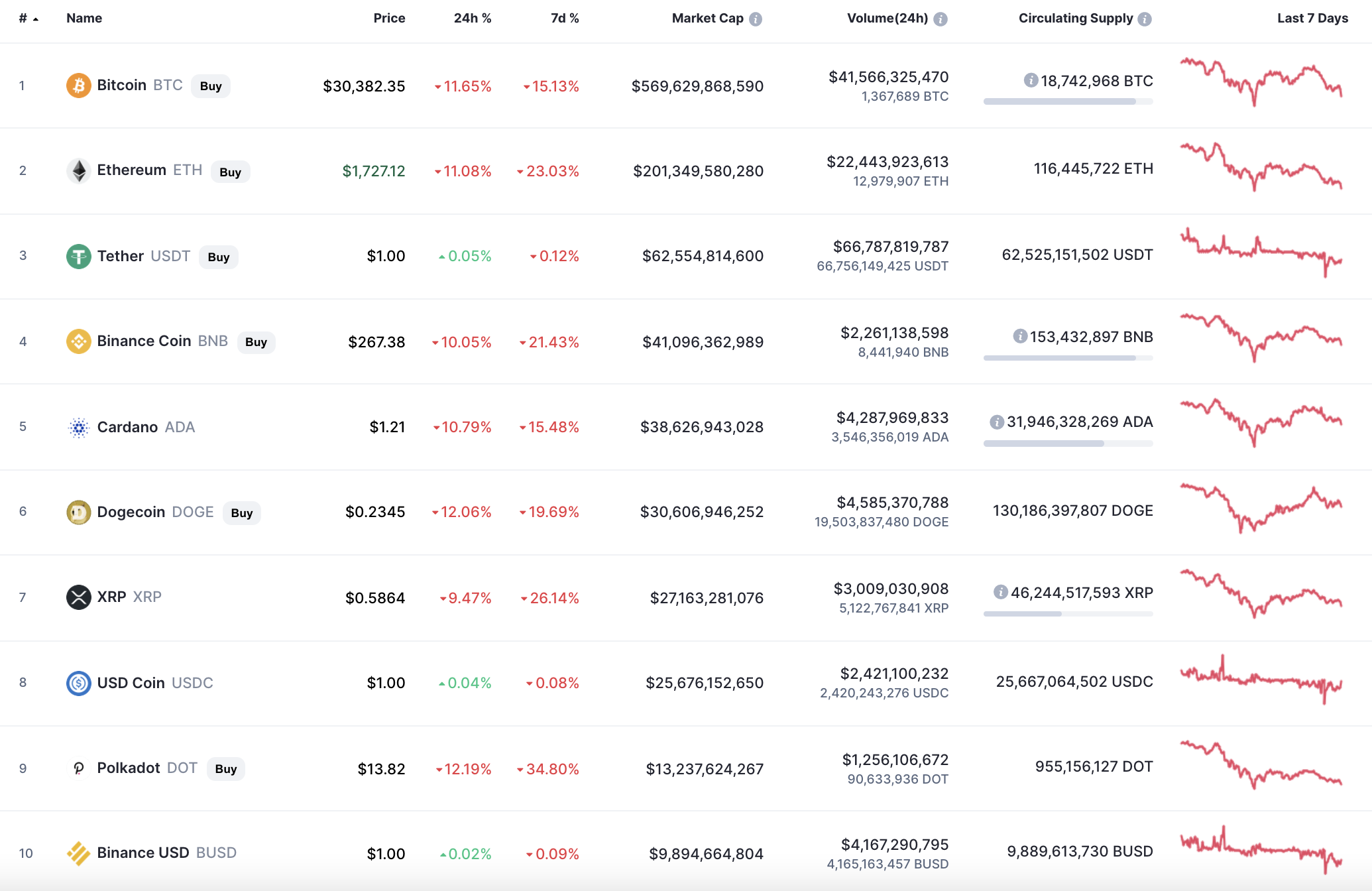Click the Tether logo icon

click(x=78, y=257)
